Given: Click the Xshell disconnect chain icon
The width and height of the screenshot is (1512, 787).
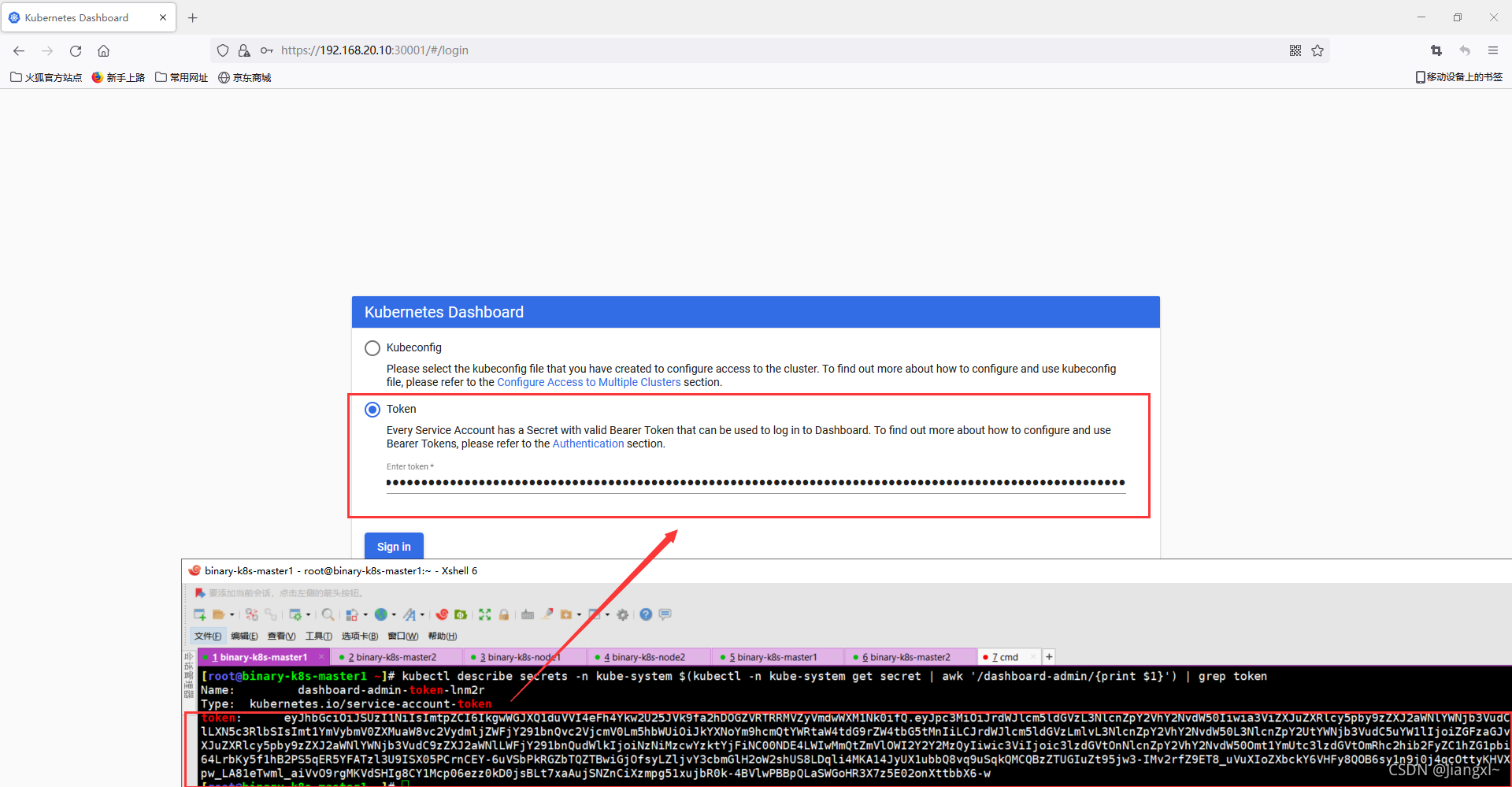Looking at the screenshot, I should (x=270, y=614).
